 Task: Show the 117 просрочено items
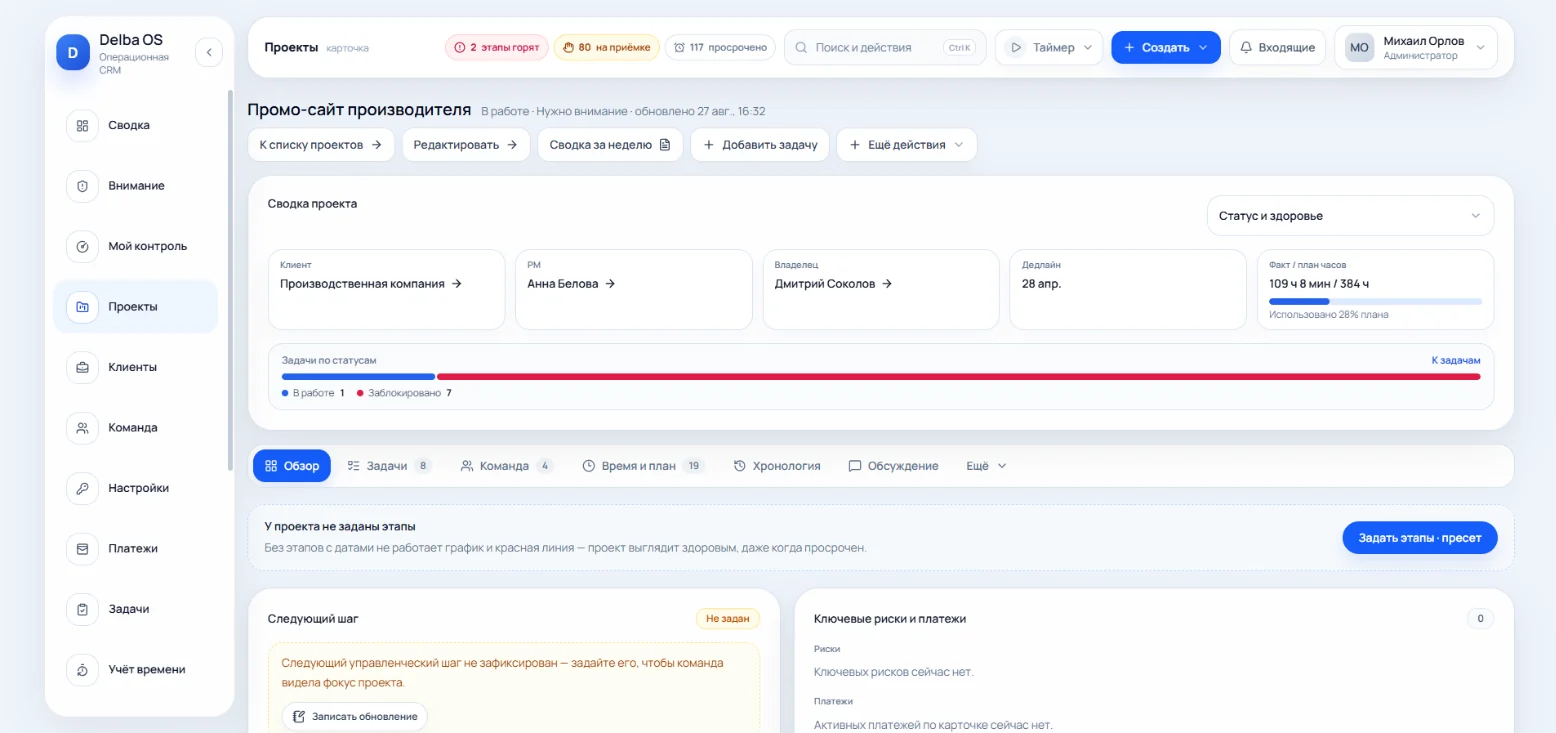[x=720, y=47]
